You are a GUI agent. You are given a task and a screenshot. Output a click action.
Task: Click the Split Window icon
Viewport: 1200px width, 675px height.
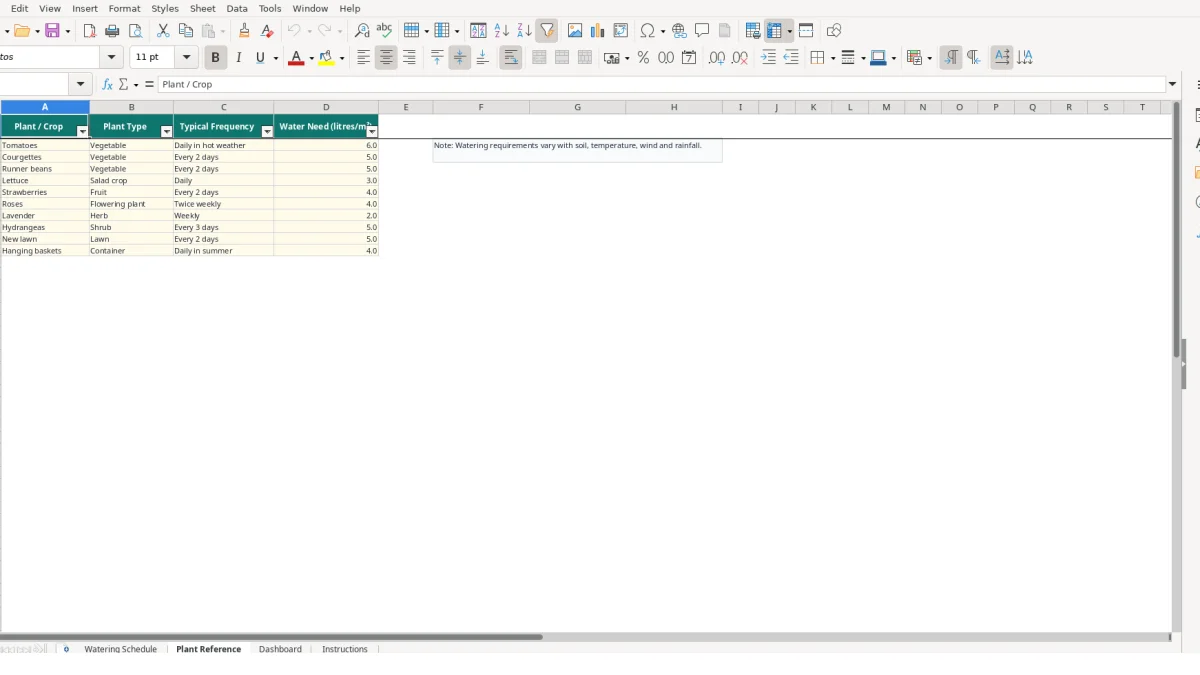(806, 31)
